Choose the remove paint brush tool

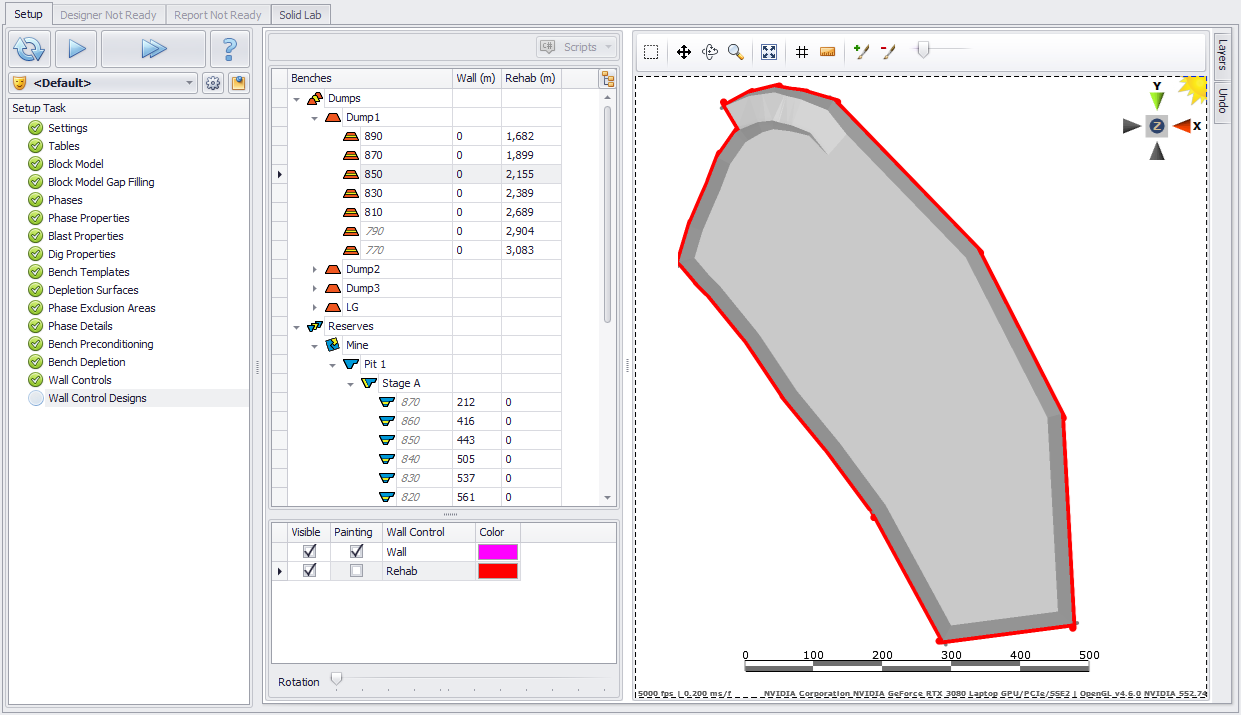pos(887,52)
